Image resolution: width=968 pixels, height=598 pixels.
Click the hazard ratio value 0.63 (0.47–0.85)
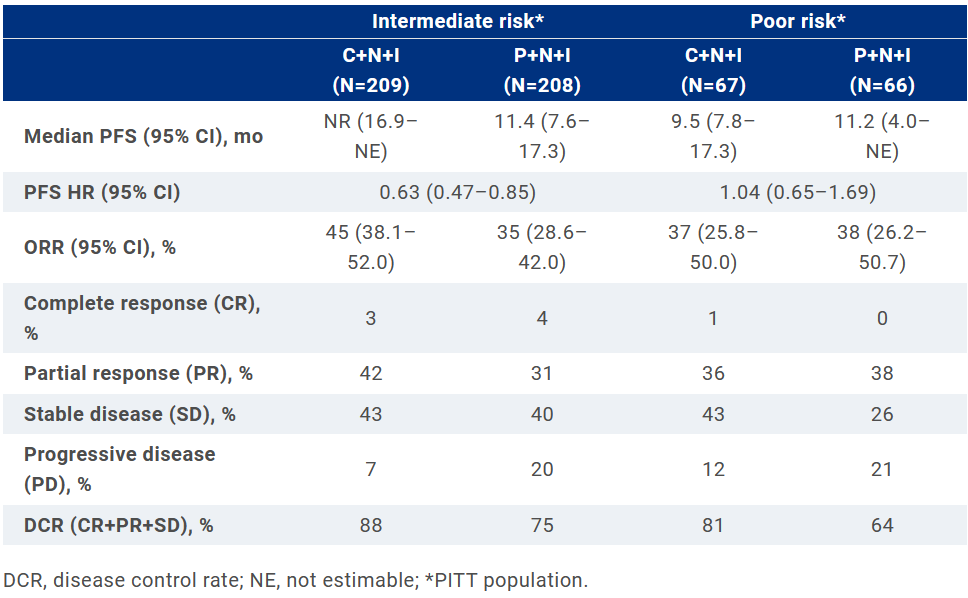457,192
